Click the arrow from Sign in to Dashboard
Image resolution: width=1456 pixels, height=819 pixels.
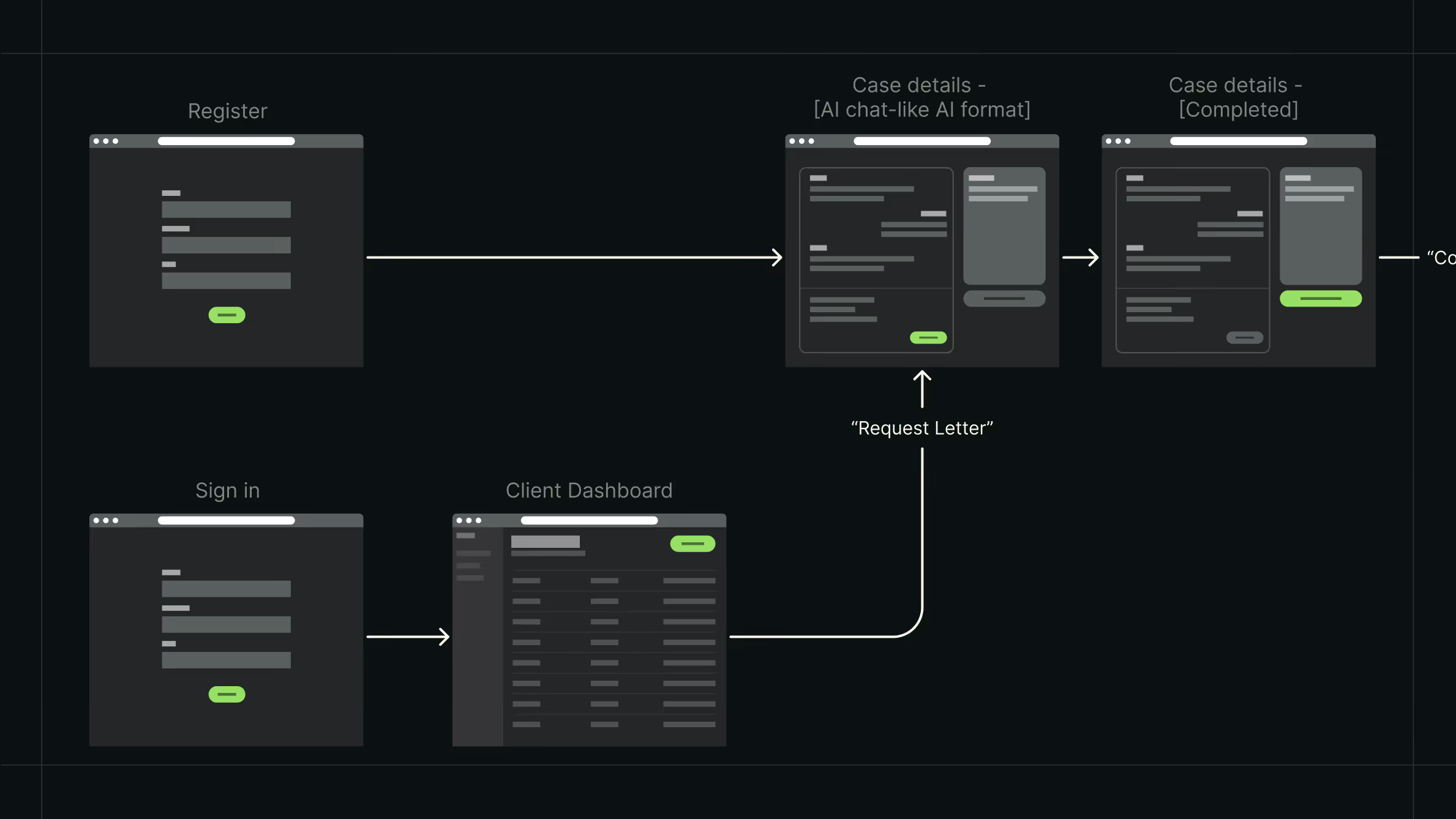pyautogui.click(x=407, y=637)
